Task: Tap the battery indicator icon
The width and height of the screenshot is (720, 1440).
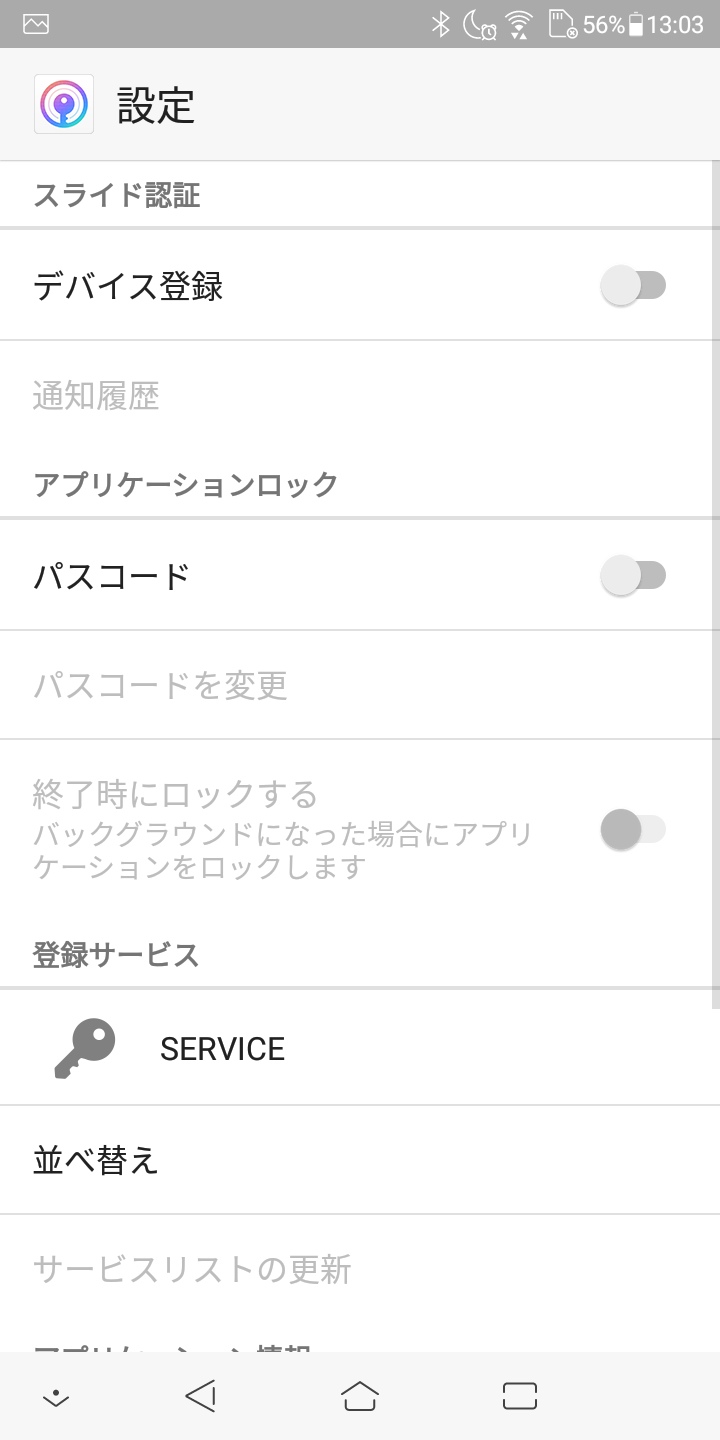Action: tap(636, 25)
